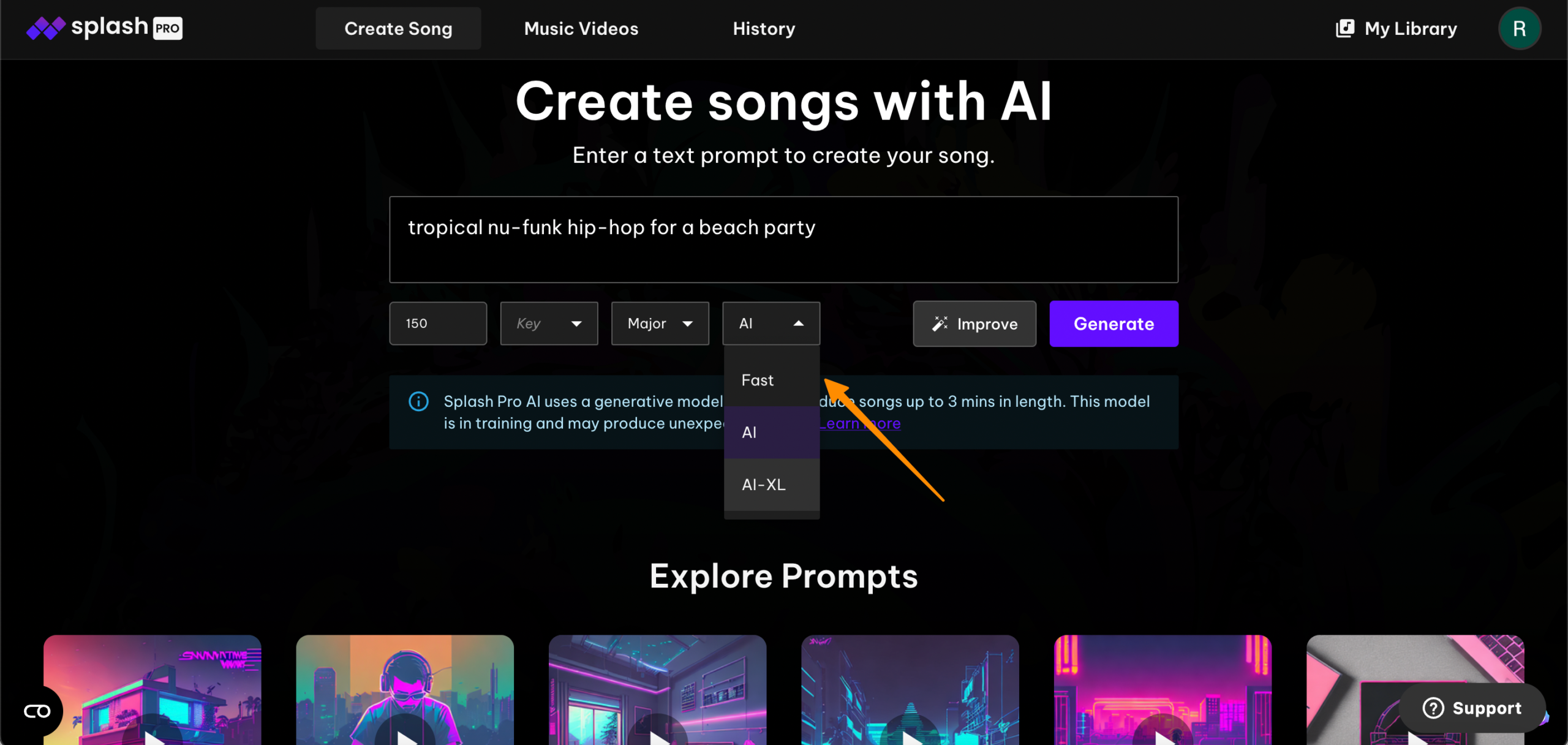This screenshot has width=1568, height=745.
Task: Play the DJ with headphones prompt
Action: [405, 734]
